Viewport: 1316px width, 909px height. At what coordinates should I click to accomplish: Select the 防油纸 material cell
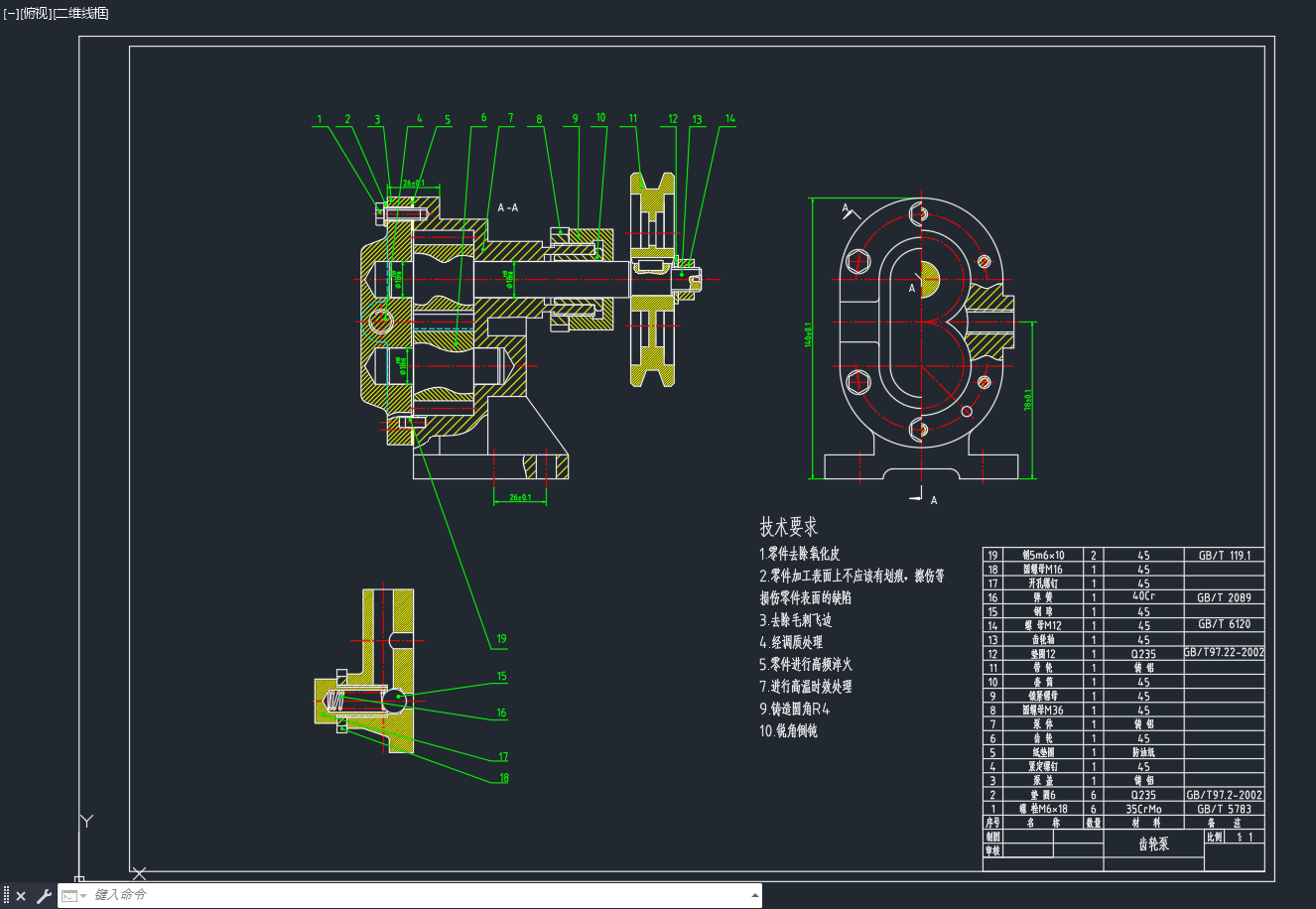[x=1143, y=752]
